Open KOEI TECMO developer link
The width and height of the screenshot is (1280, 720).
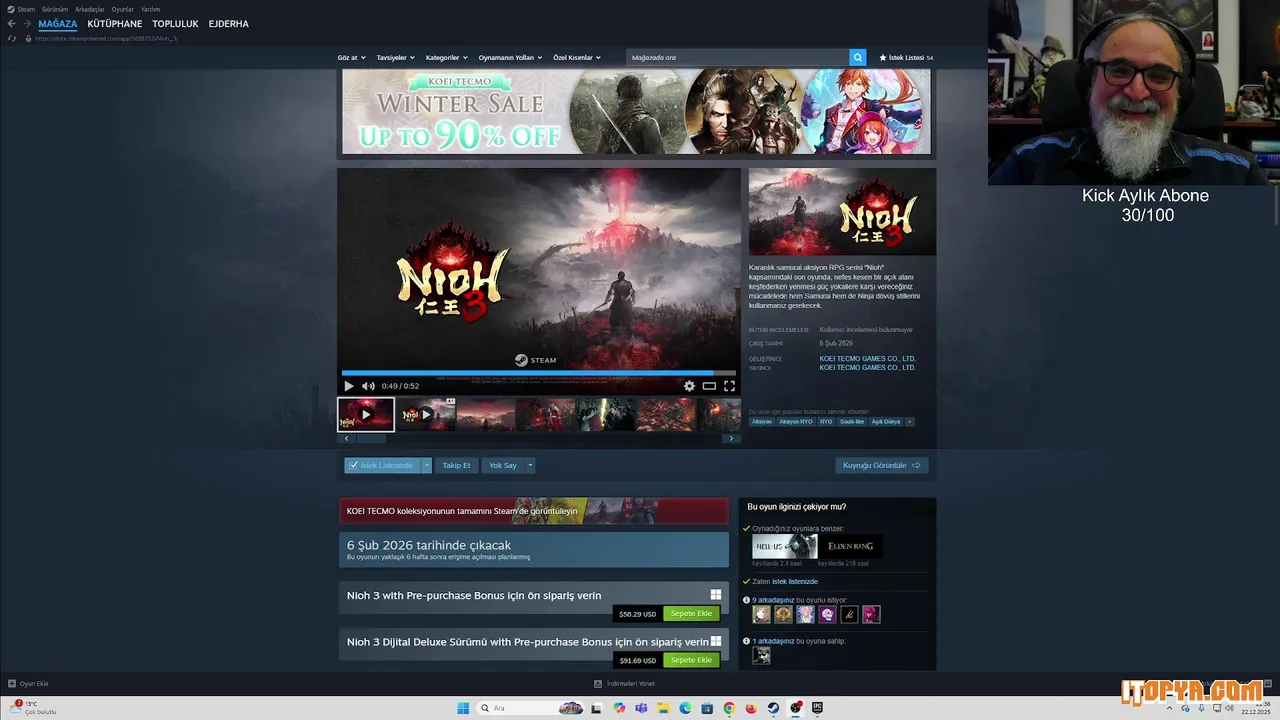867,358
